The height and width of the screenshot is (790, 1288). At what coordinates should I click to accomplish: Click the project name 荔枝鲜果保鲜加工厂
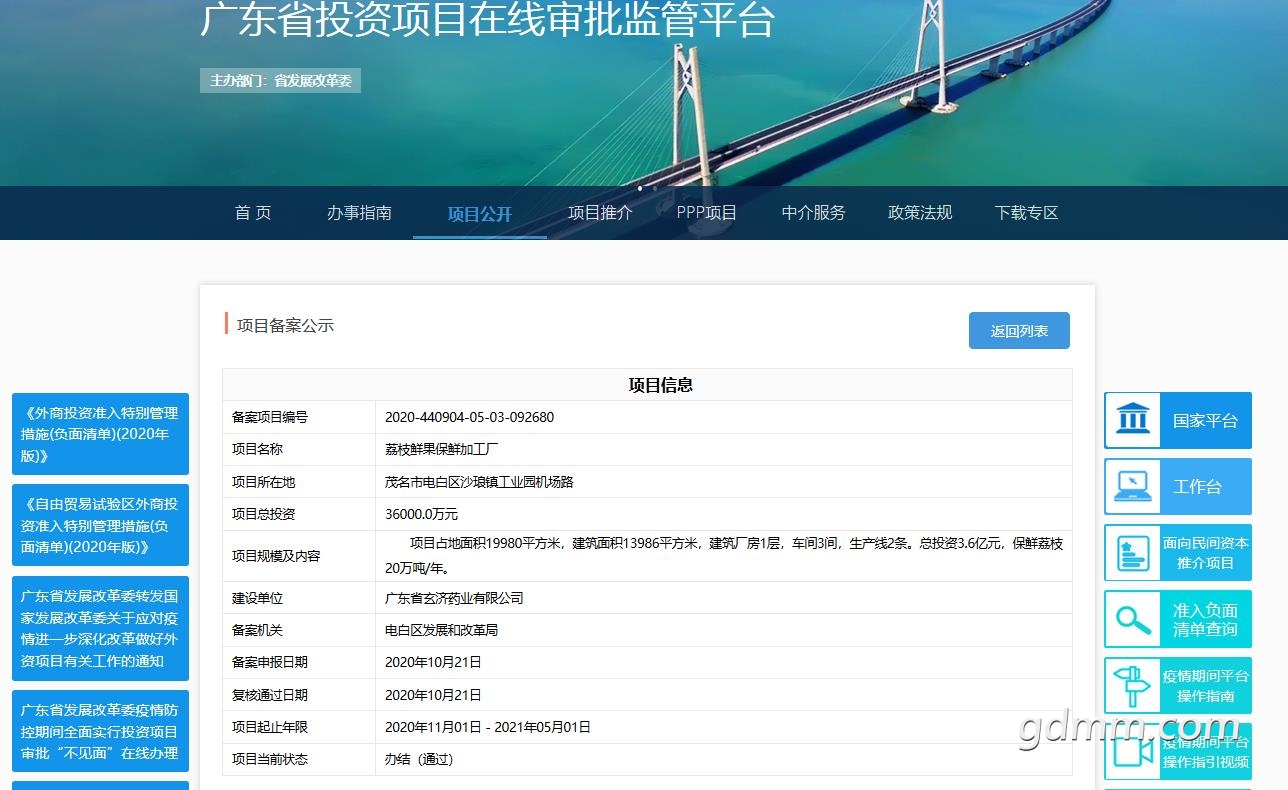(441, 449)
